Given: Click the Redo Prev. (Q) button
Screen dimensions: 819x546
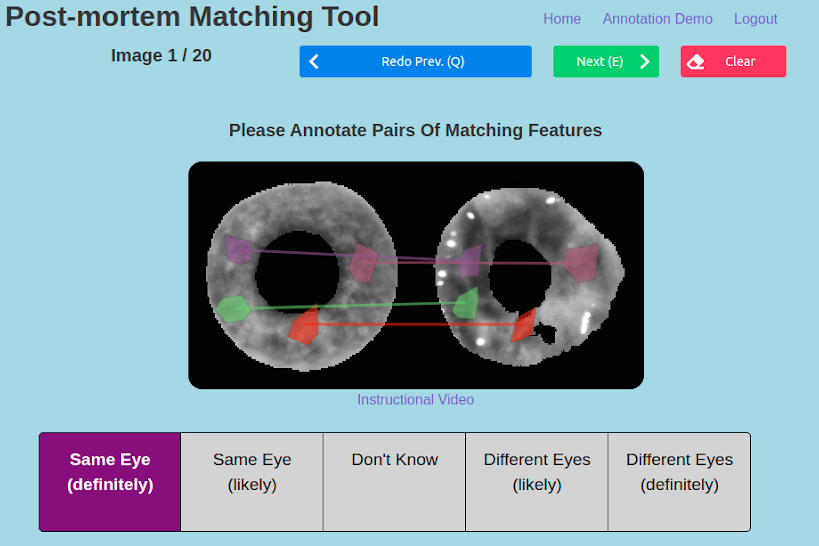Looking at the screenshot, I should pyautogui.click(x=416, y=62).
